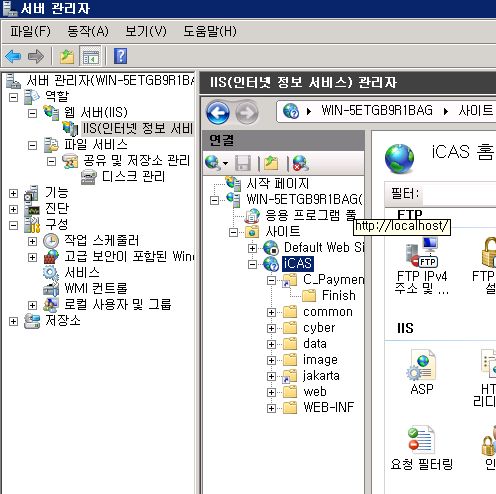
Task: Expand the Default Web Site node
Action: (252, 248)
